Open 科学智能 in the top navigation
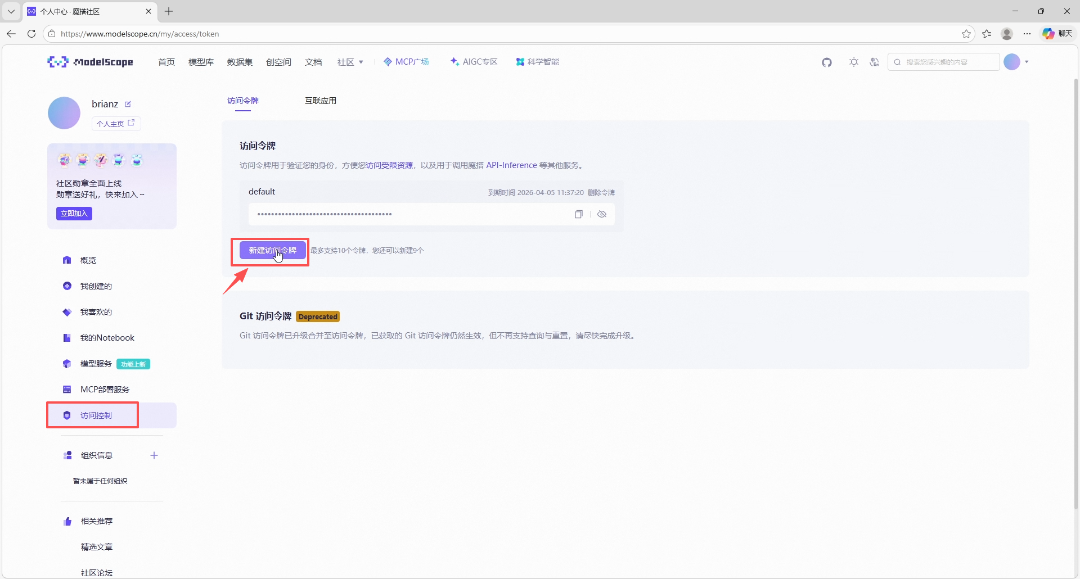This screenshot has width=1080, height=579. click(x=537, y=62)
